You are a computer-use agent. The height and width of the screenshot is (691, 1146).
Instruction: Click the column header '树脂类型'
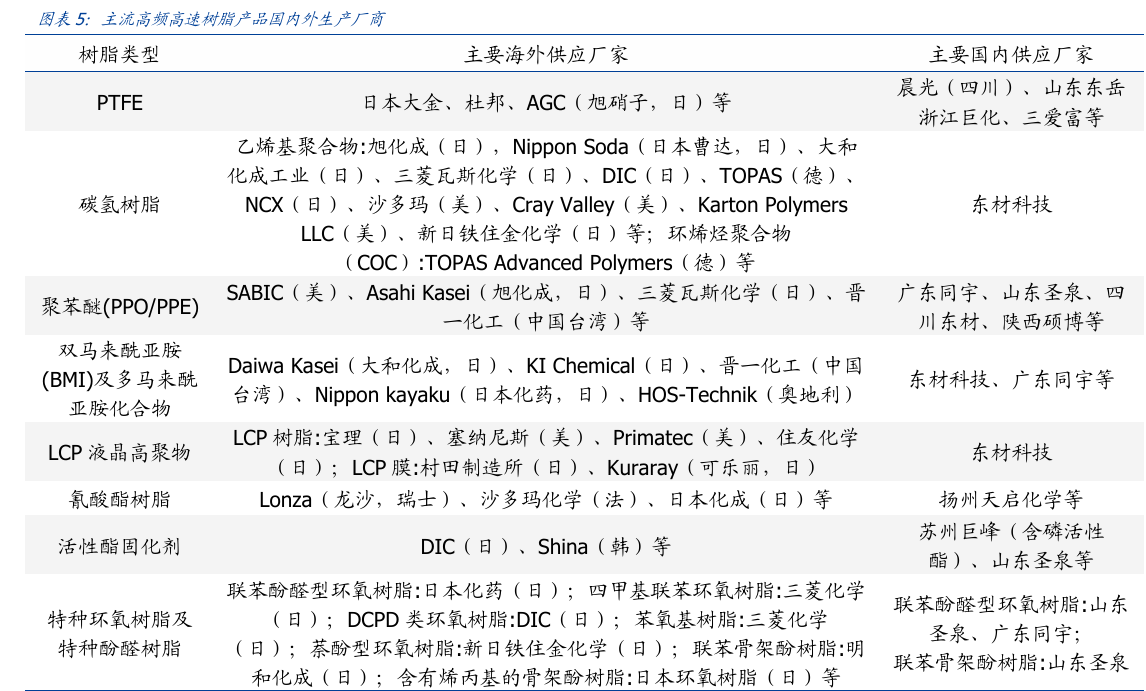119,54
